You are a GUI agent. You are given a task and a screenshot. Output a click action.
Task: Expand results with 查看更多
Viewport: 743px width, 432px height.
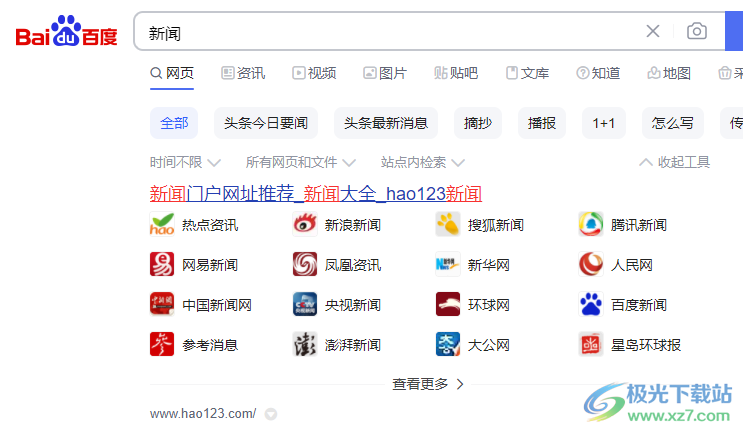[x=428, y=384]
